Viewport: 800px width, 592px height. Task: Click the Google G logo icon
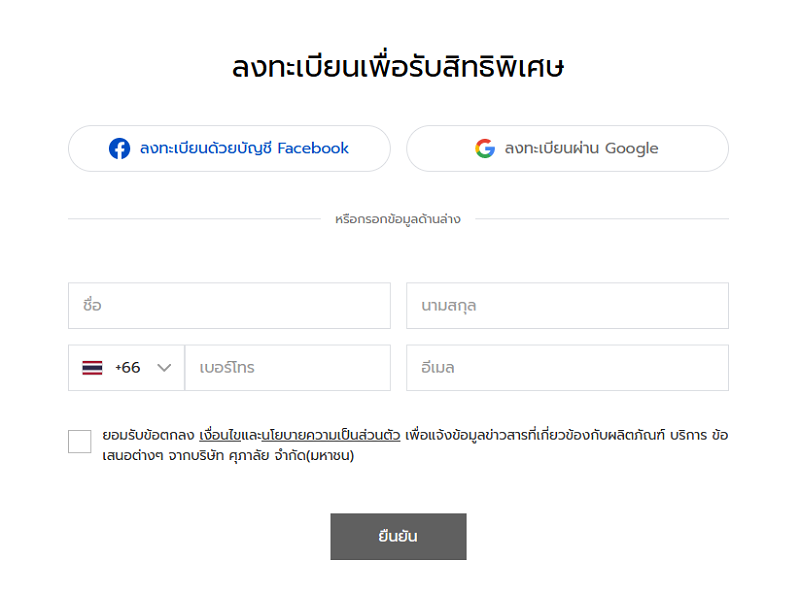click(x=485, y=149)
